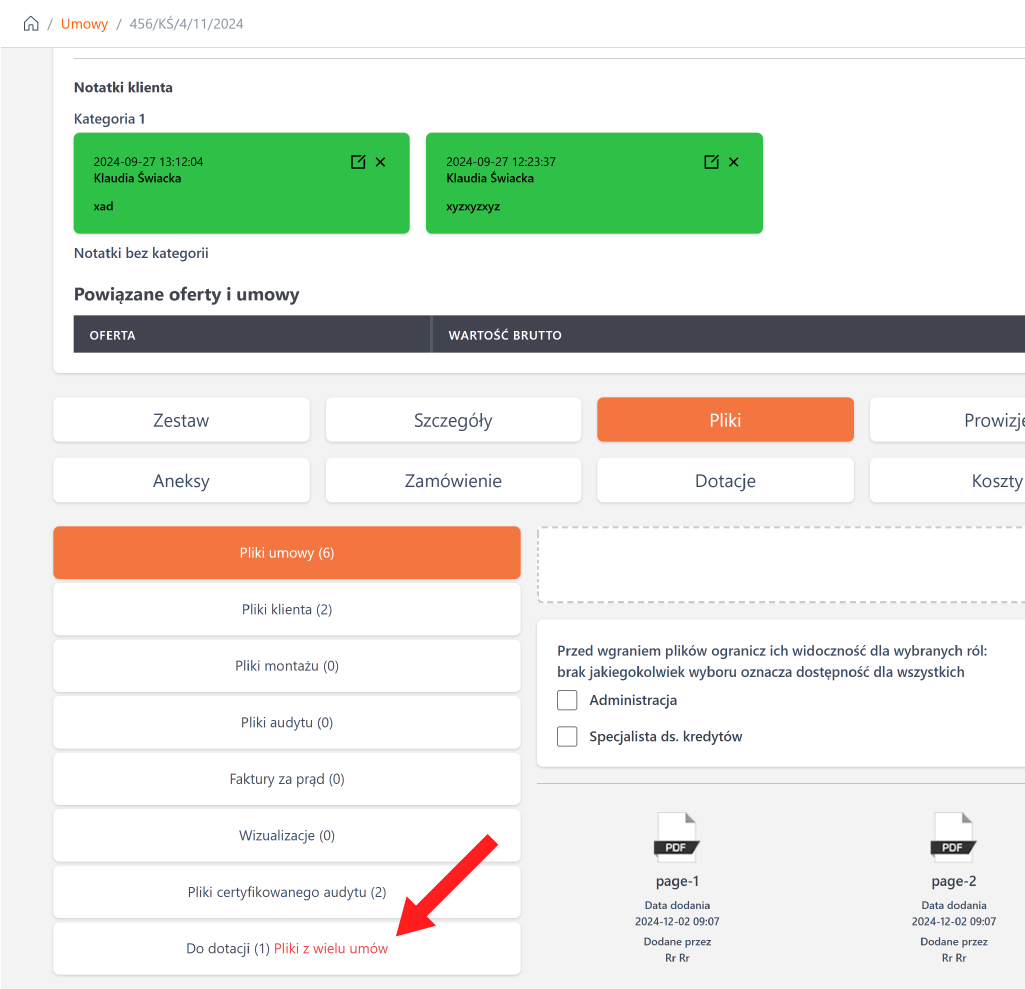Switch to the Zestaw tab

coord(181,420)
